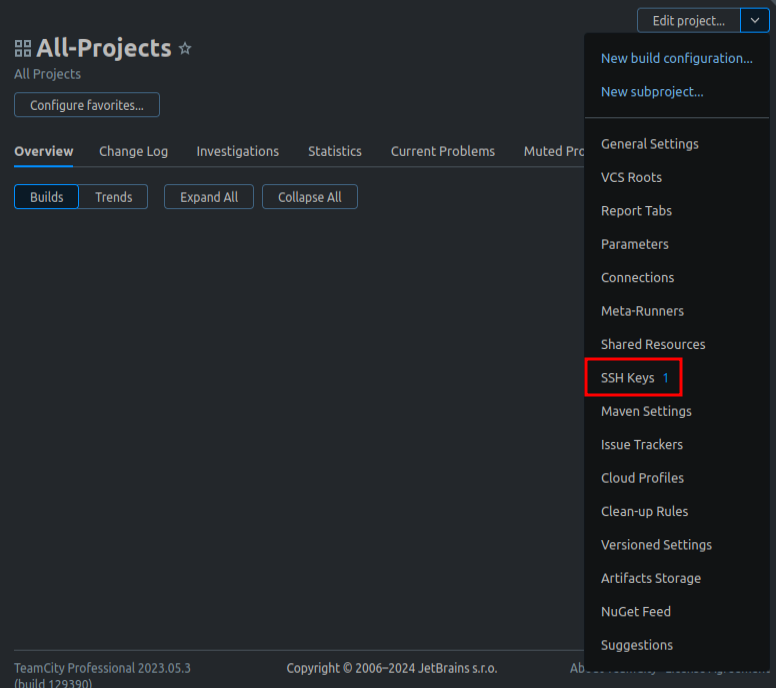Select the Builds view toggle
776x688 pixels.
click(47, 197)
